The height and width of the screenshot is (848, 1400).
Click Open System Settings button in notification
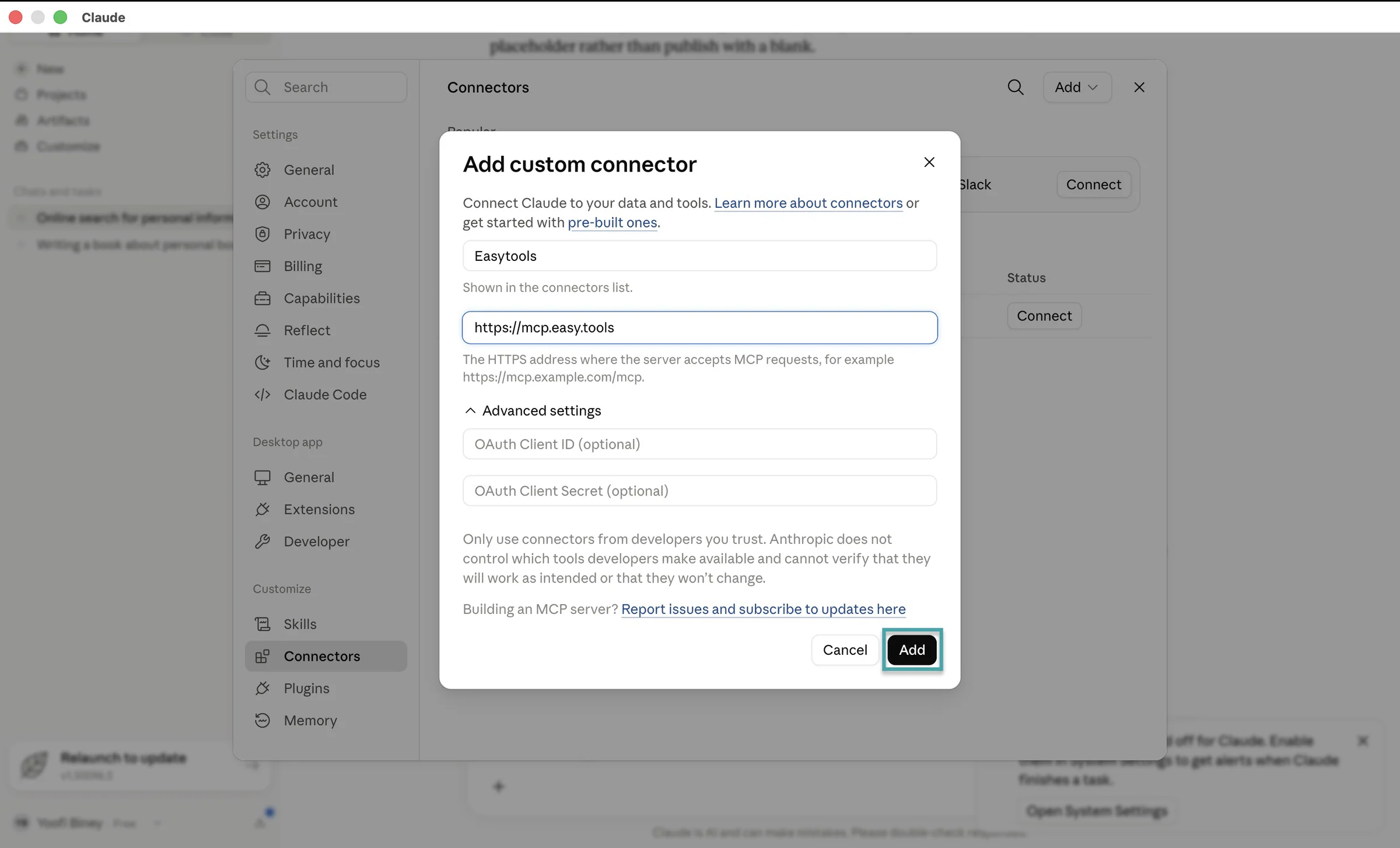[1097, 811]
